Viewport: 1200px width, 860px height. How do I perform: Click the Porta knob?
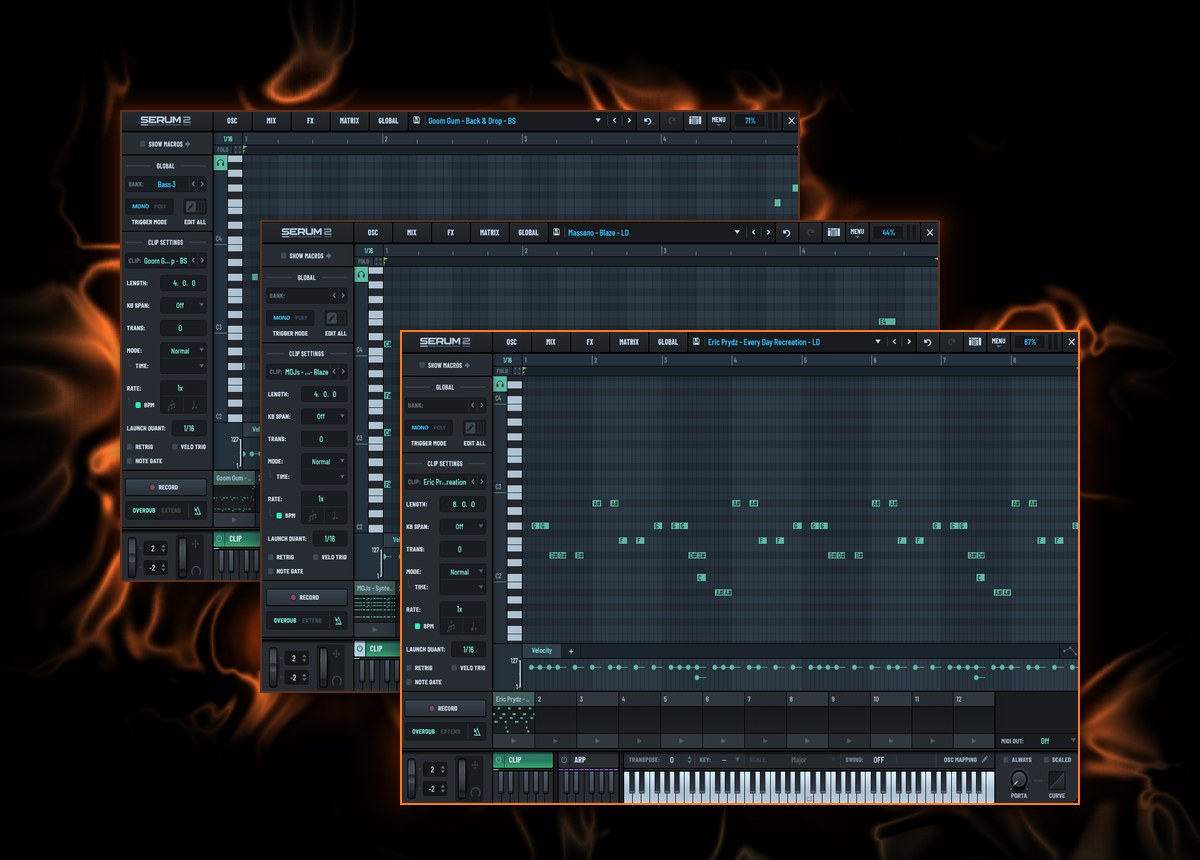point(1019,780)
